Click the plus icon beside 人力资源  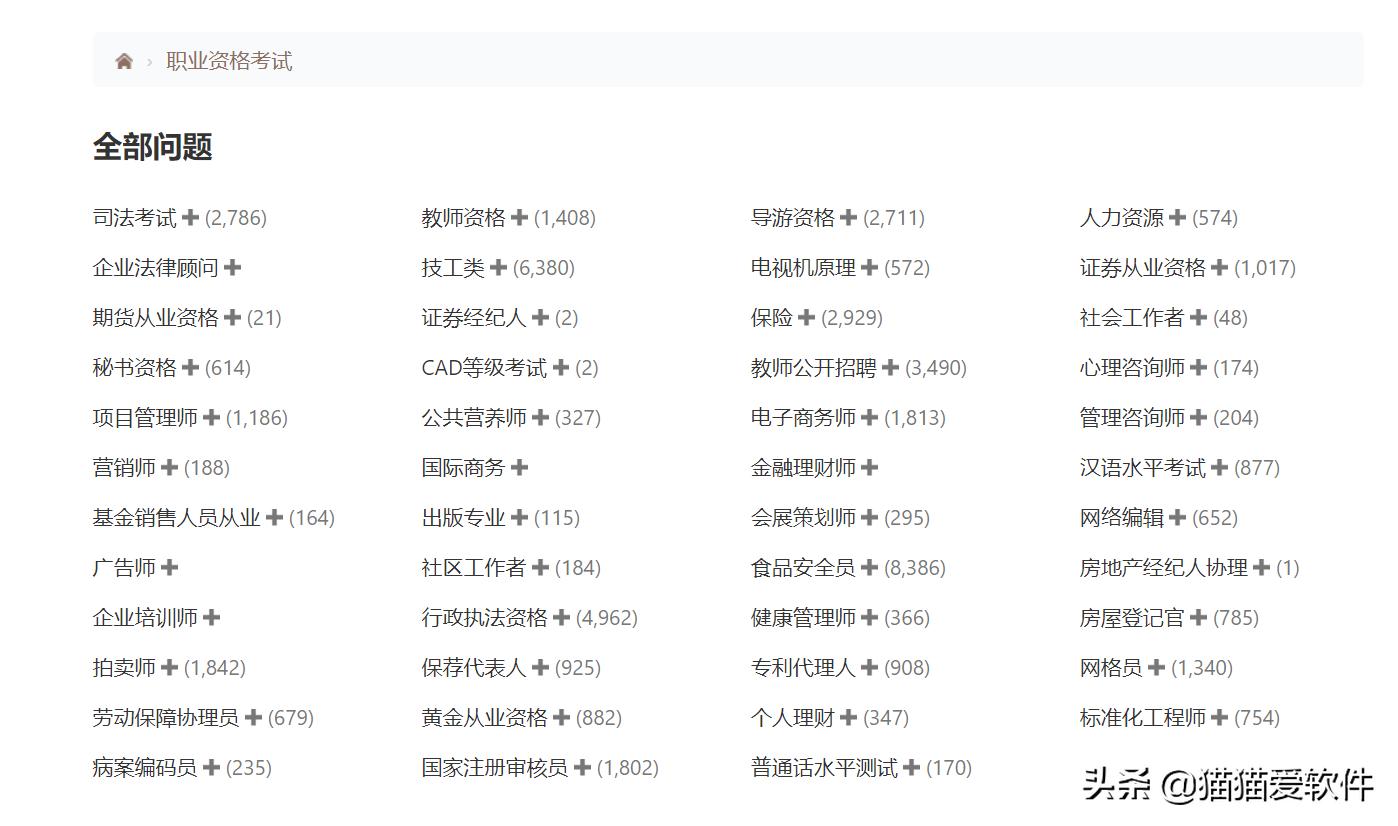(1179, 217)
